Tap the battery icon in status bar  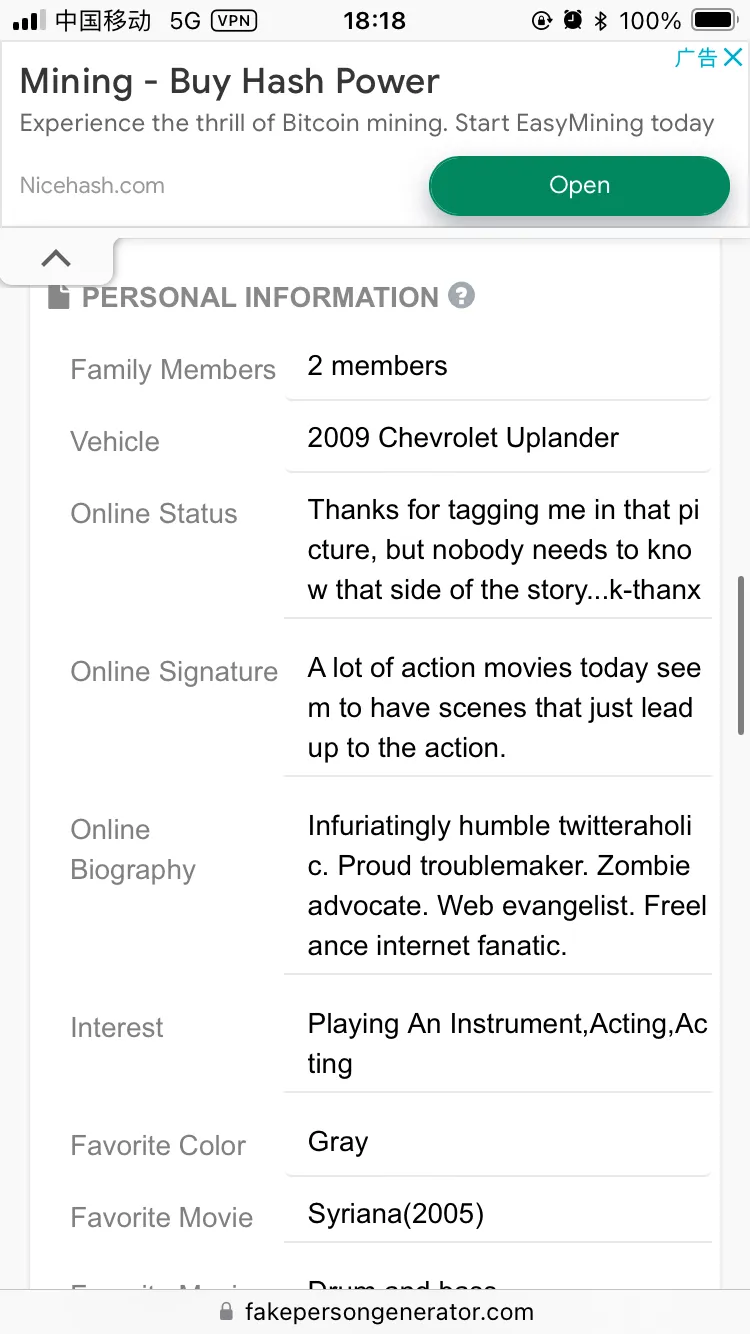click(x=713, y=20)
